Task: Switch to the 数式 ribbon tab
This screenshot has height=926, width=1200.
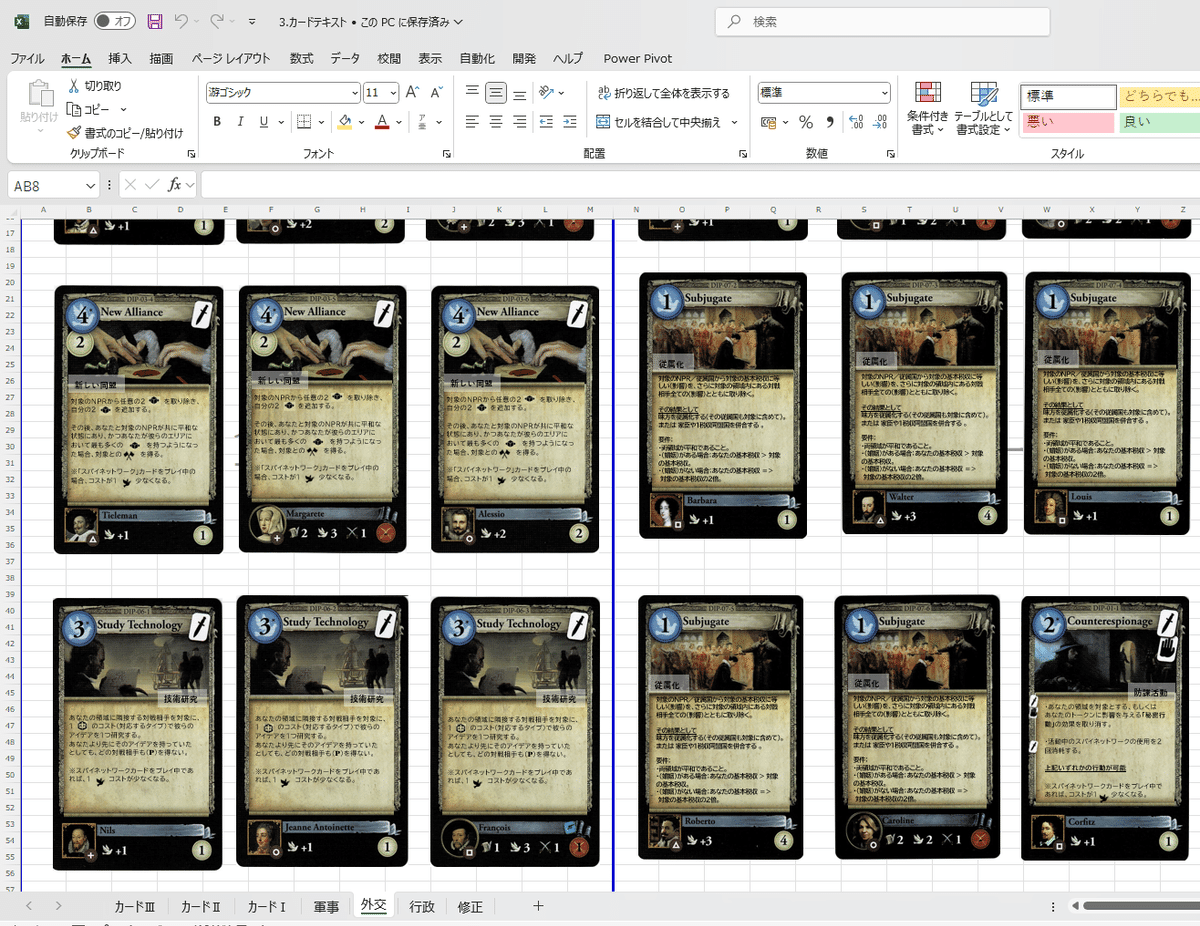Action: (301, 59)
